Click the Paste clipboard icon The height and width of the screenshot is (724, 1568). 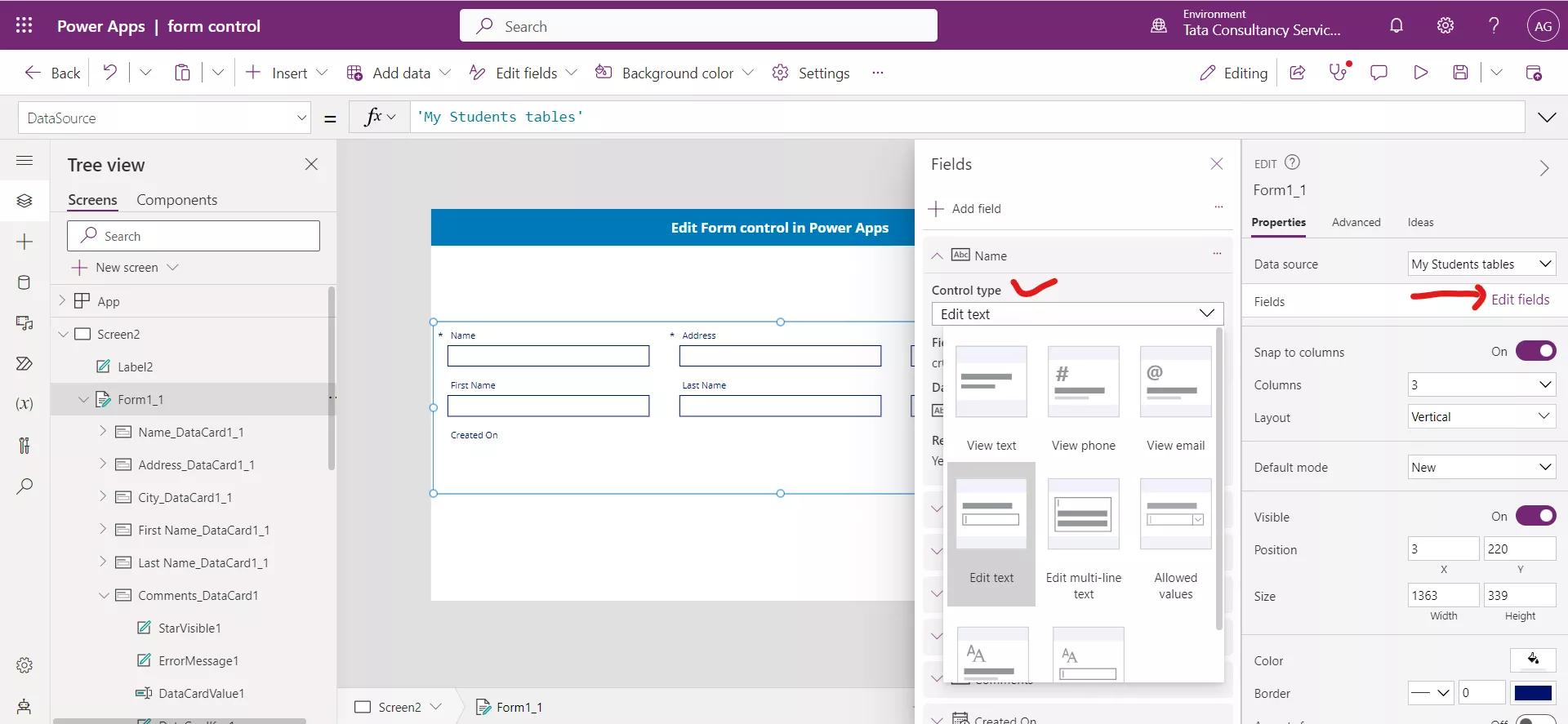pyautogui.click(x=182, y=73)
